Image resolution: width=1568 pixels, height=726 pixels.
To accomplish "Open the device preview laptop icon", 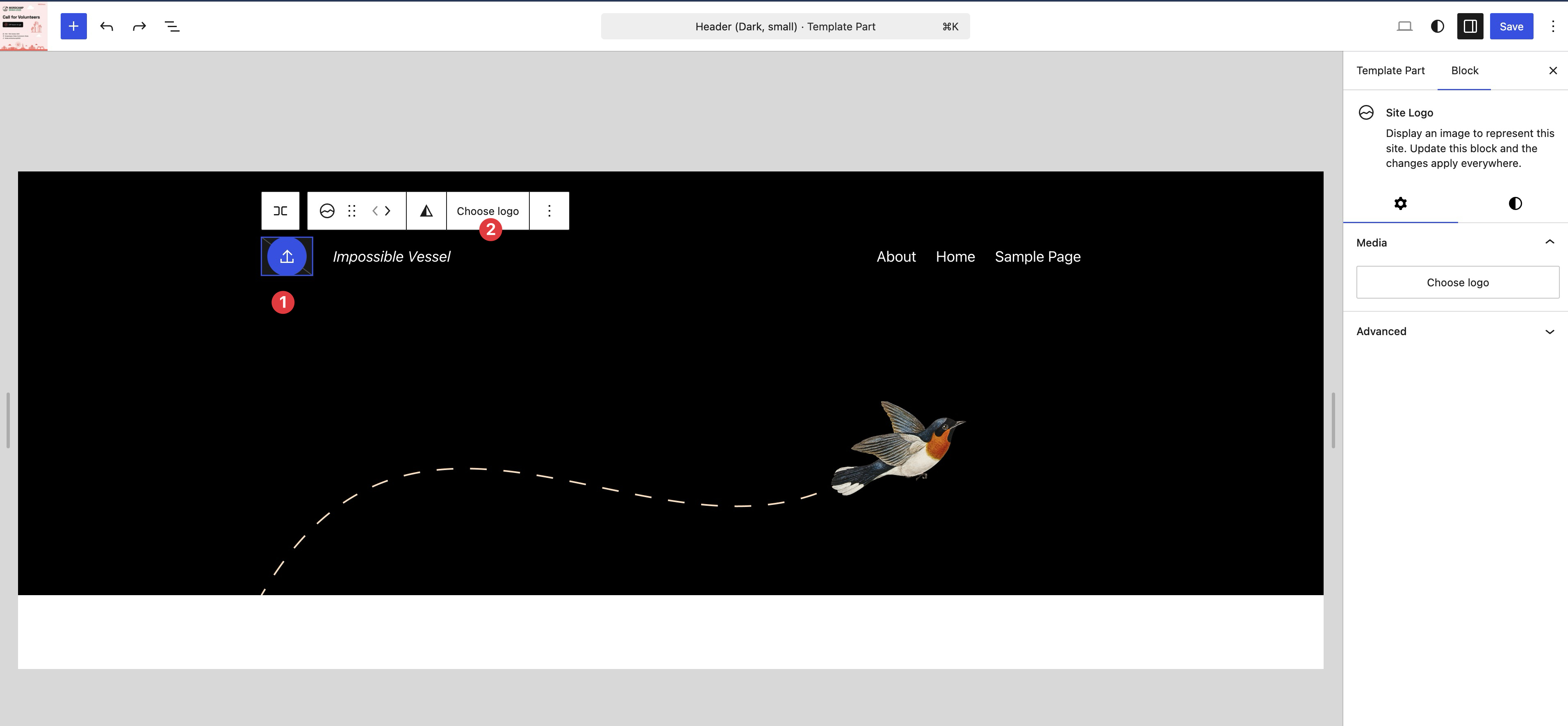I will [1404, 26].
